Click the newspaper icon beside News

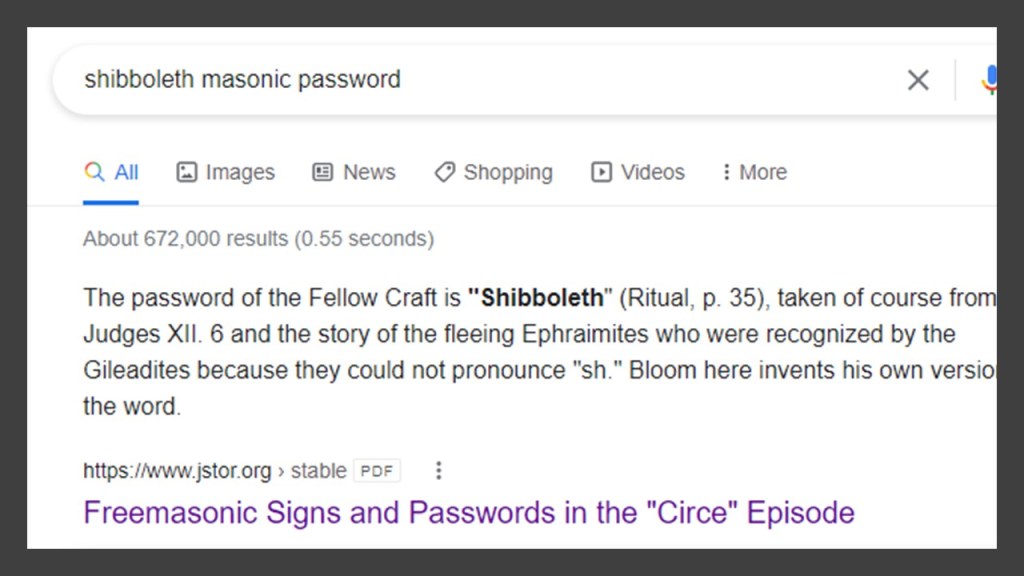[322, 172]
